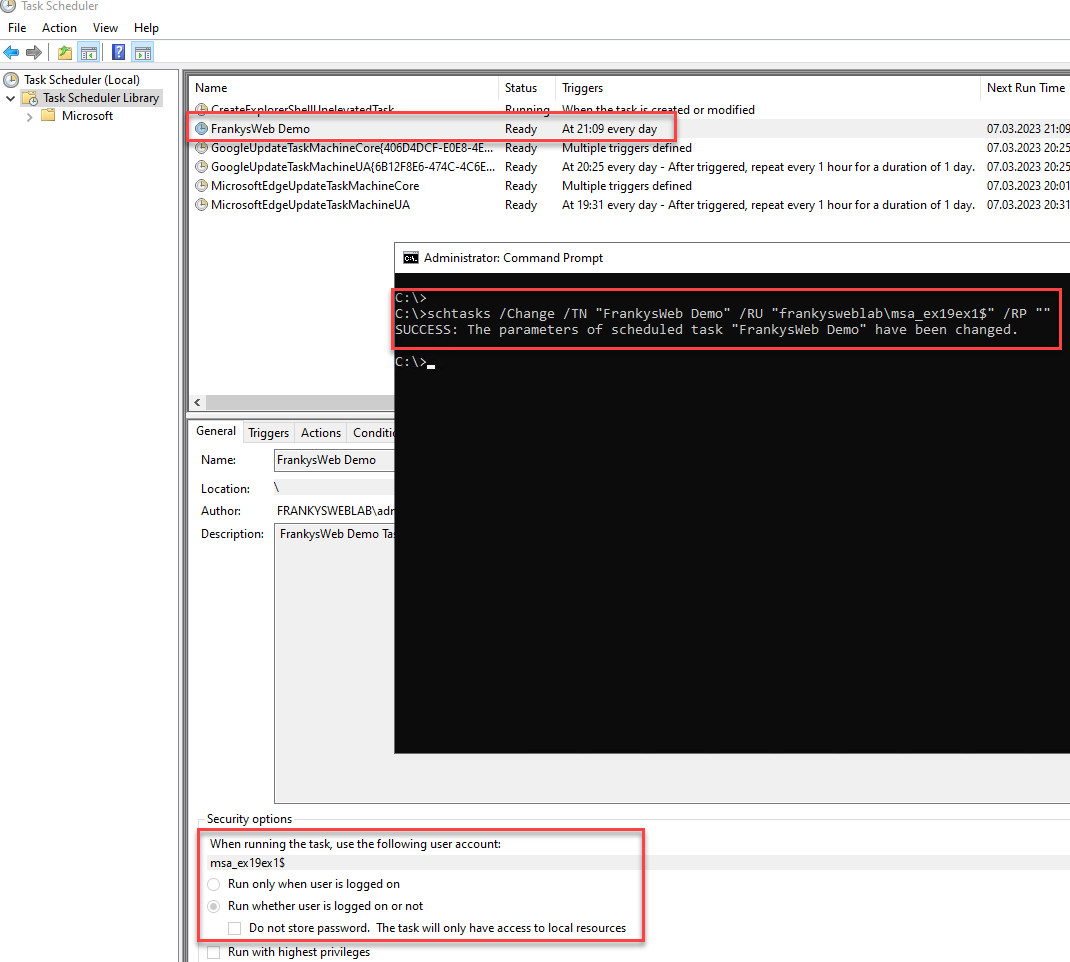Screen dimensions: 1070x962
Task: Sort tasks by the Status column header
Action: (521, 88)
